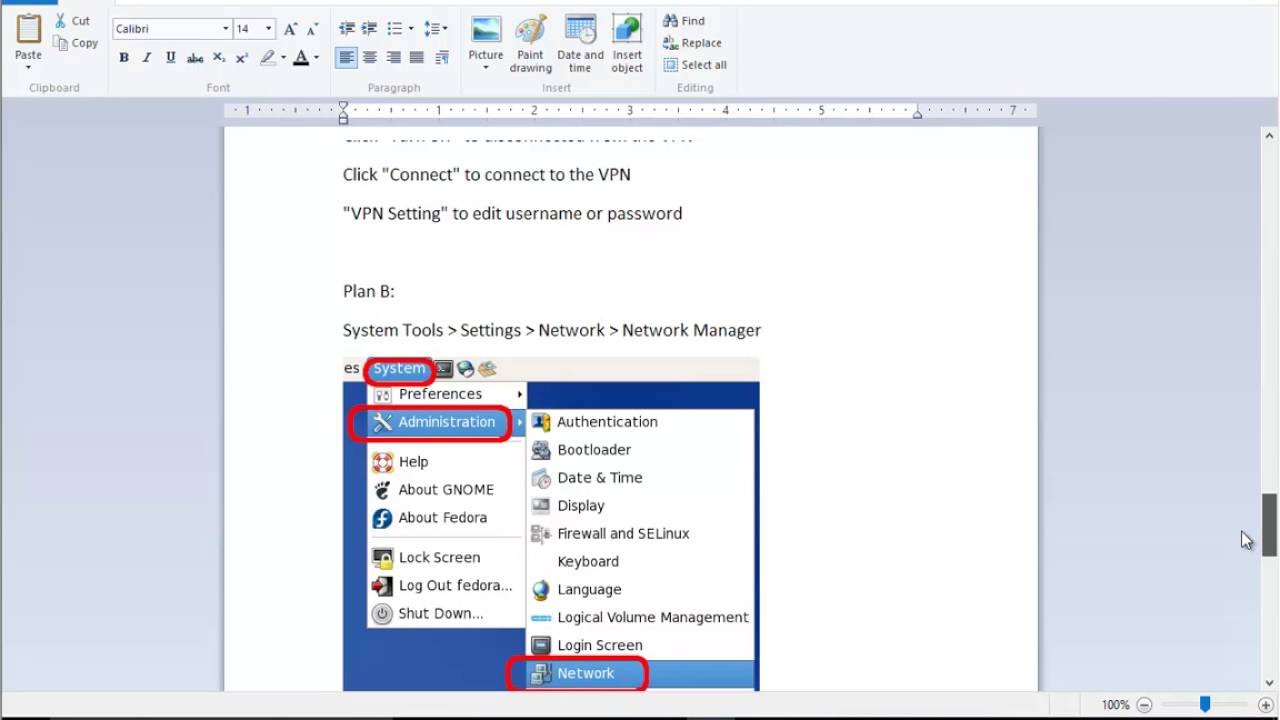Increase the paragraph indent
The height and width of the screenshot is (720, 1280).
[x=370, y=29]
